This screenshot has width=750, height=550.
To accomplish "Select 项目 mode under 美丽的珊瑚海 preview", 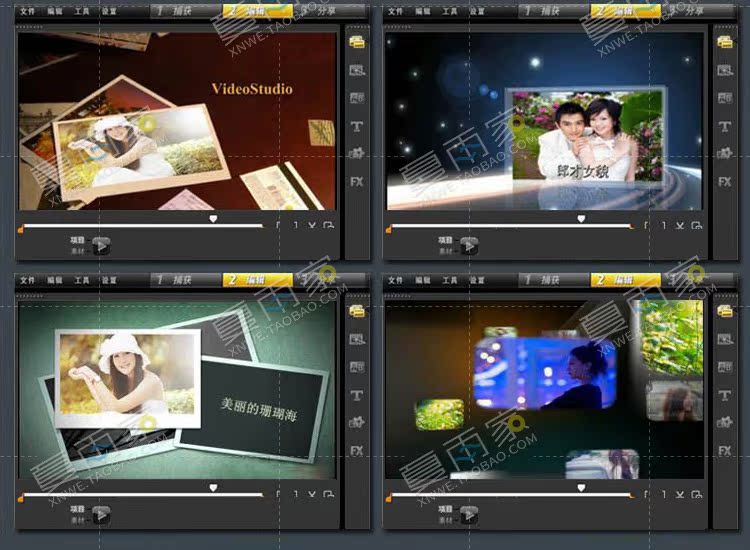I will tap(77, 509).
